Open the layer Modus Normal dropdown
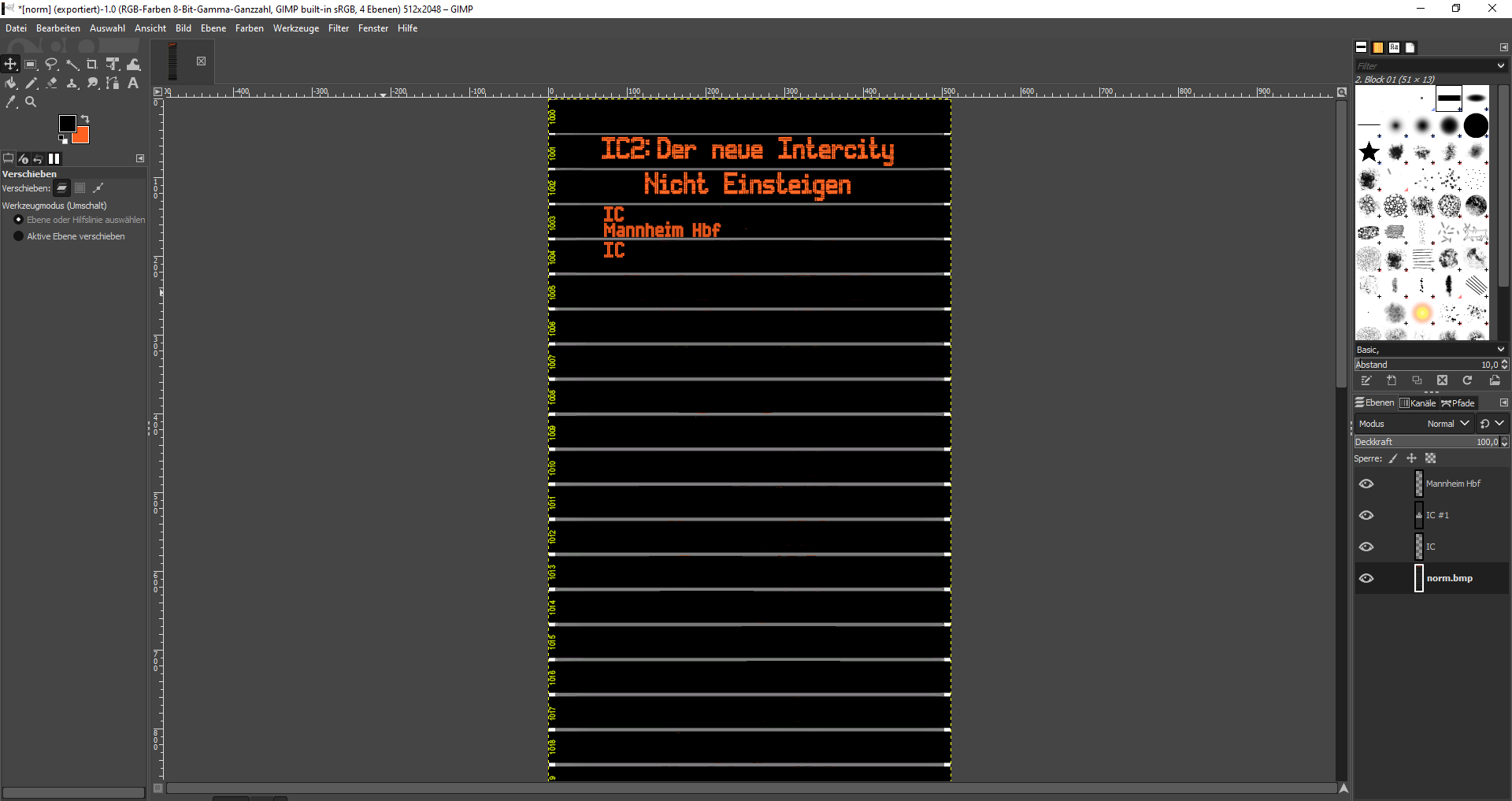Viewport: 1512px width, 801px height. (x=1447, y=424)
